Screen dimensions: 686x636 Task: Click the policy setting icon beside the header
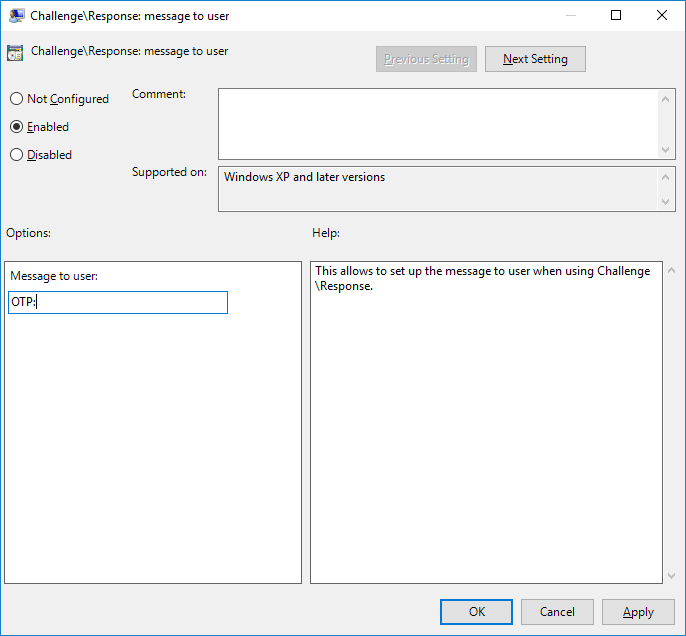pos(15,53)
